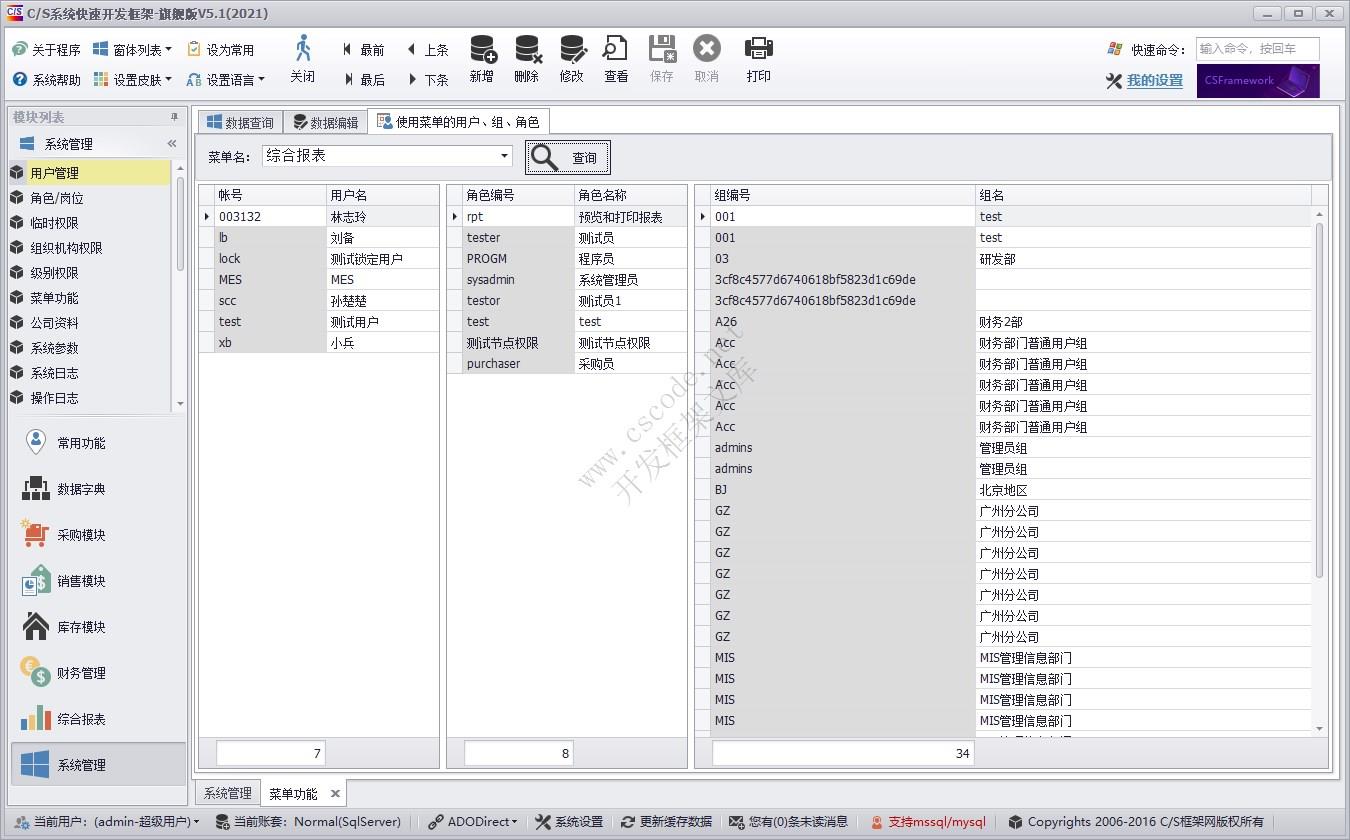Click the 快速命令 input field
Screen dimensions: 1350x840
(x=1257, y=49)
